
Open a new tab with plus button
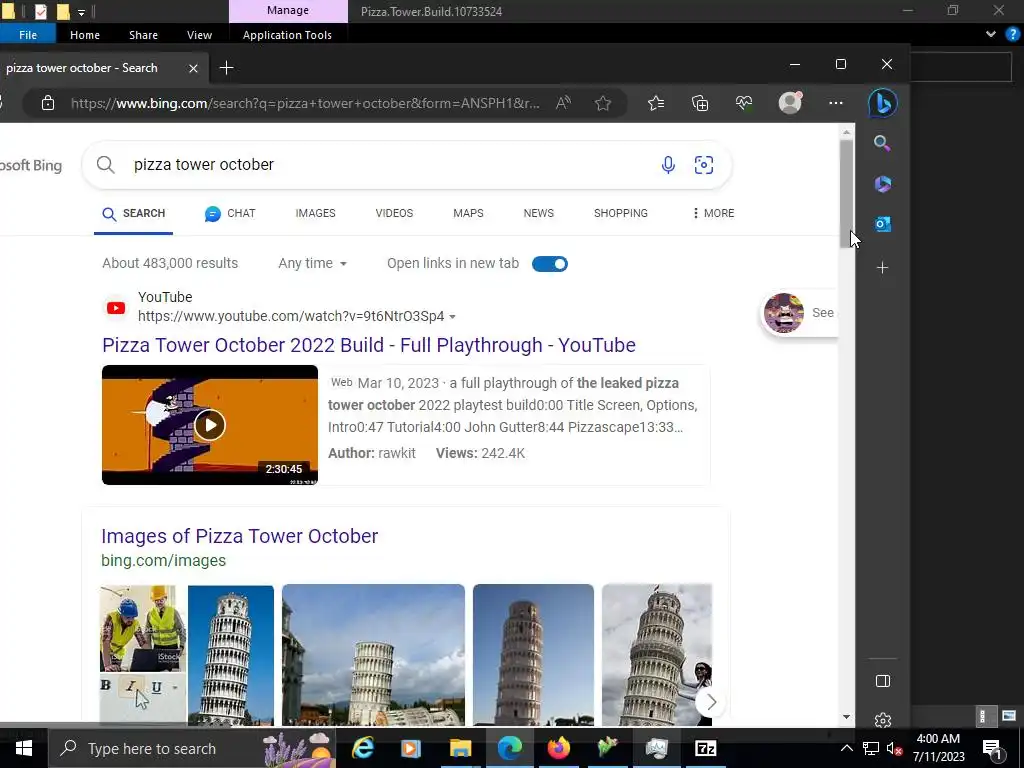coord(226,68)
